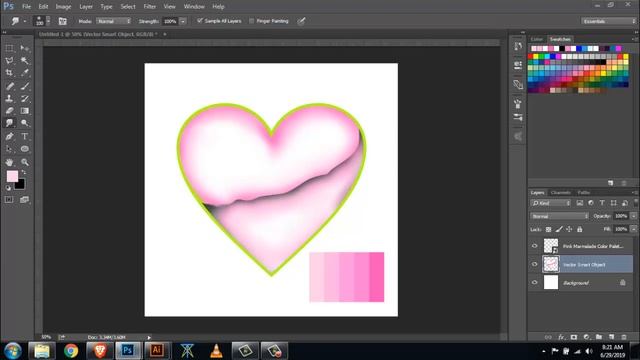This screenshot has height=360, width=640.
Task: Switch to the Channels tab
Action: [x=560, y=192]
